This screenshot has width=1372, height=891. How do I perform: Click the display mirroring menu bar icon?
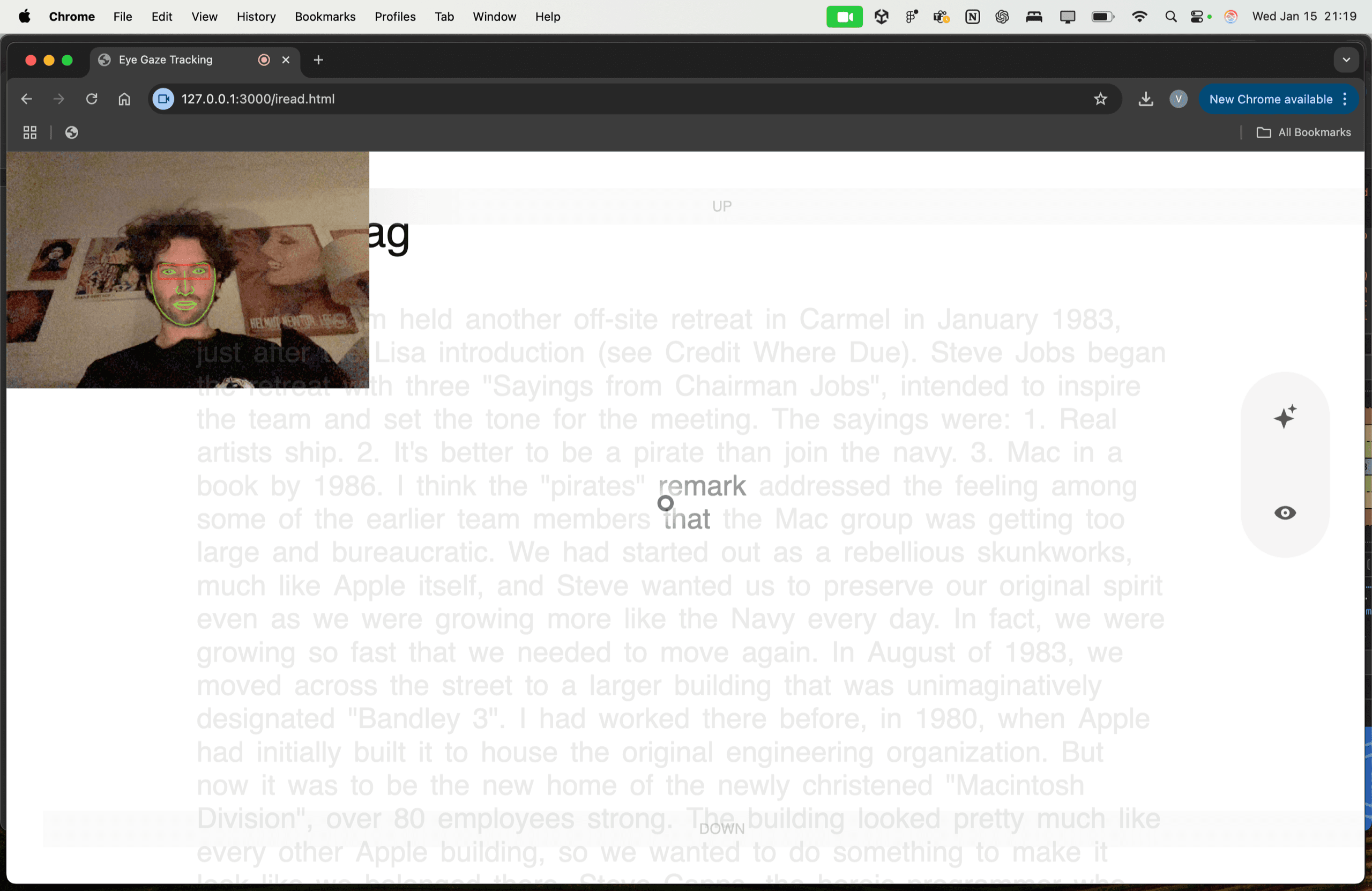(1068, 17)
